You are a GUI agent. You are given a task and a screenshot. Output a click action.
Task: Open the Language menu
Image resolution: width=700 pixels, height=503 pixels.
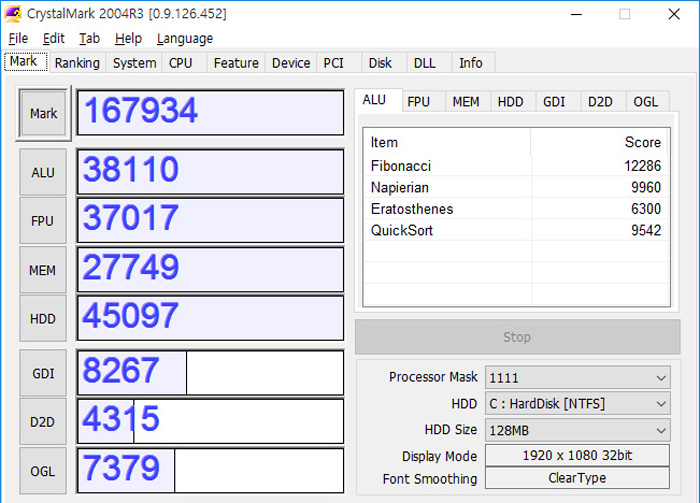pyautogui.click(x=185, y=38)
